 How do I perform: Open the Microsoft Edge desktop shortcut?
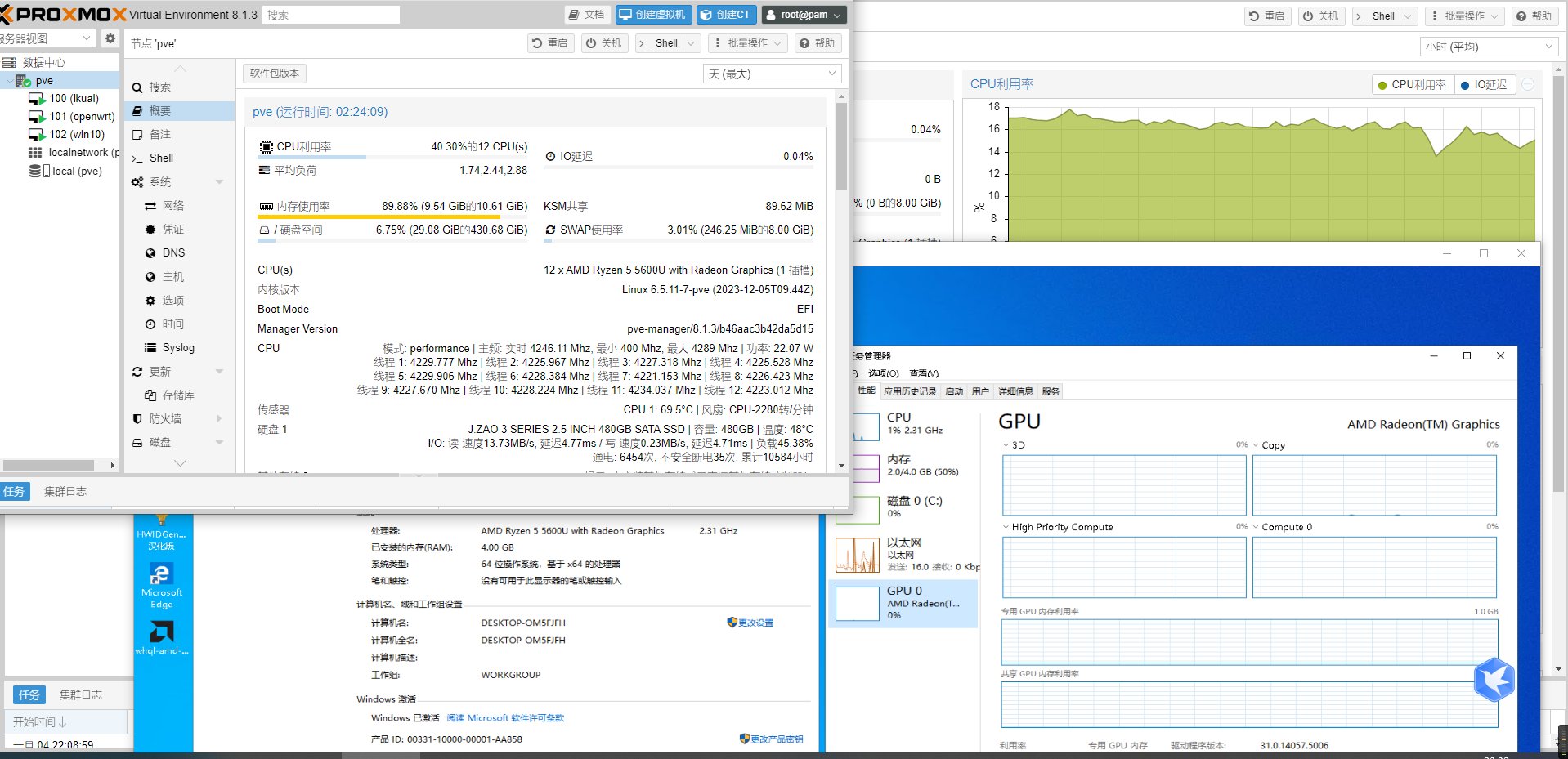pos(162,587)
